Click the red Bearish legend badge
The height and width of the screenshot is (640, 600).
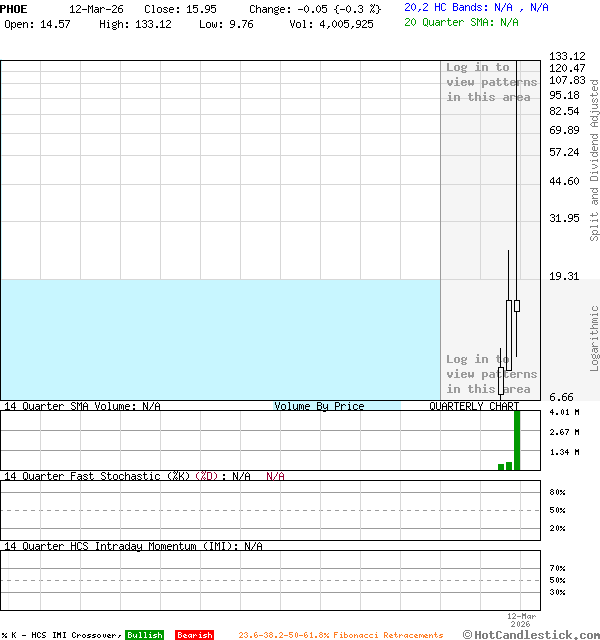(x=194, y=635)
